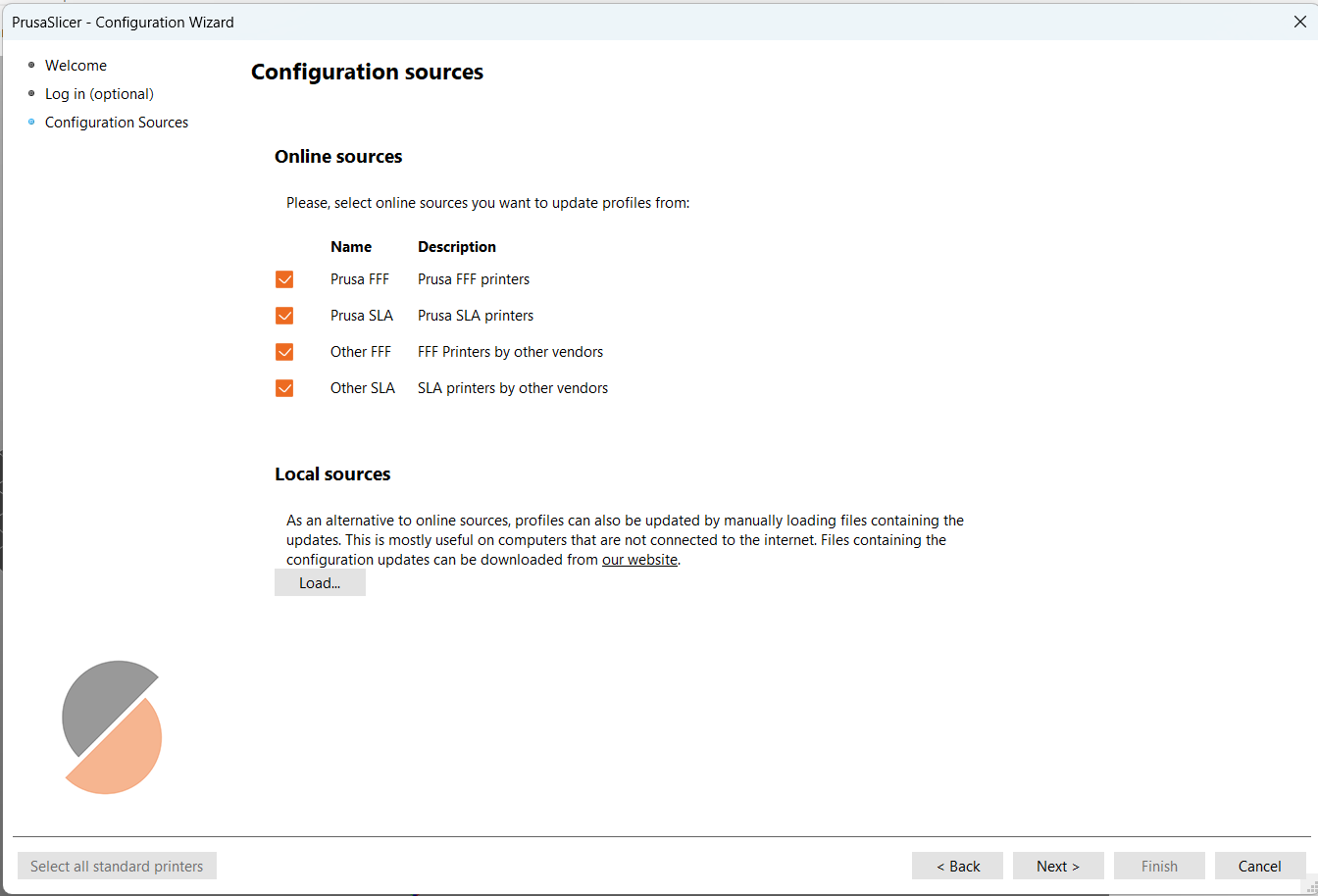The height and width of the screenshot is (896, 1318).
Task: Select Configuration Sources in the sidebar
Action: [x=116, y=123]
